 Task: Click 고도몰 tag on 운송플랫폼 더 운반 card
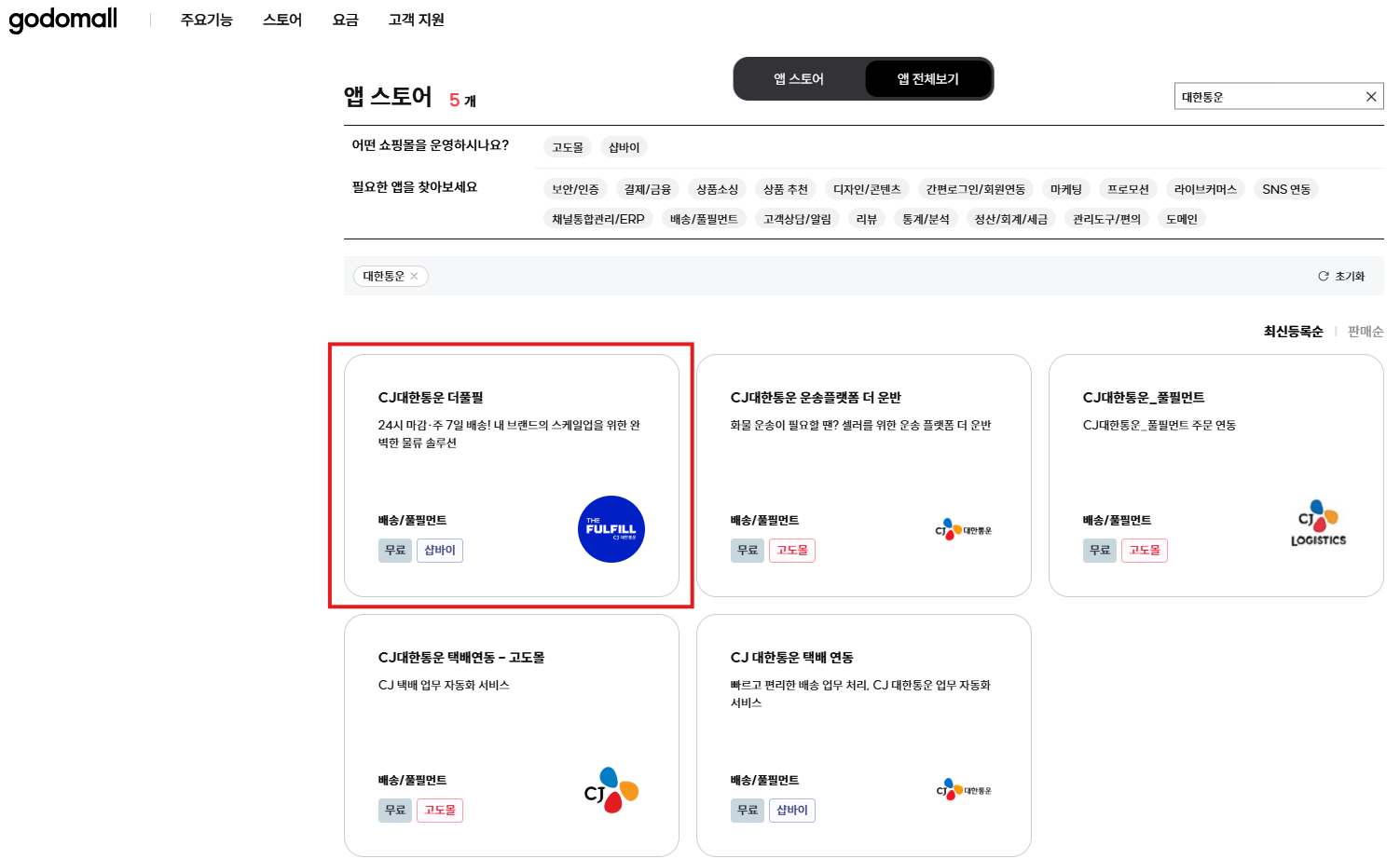[792, 551]
